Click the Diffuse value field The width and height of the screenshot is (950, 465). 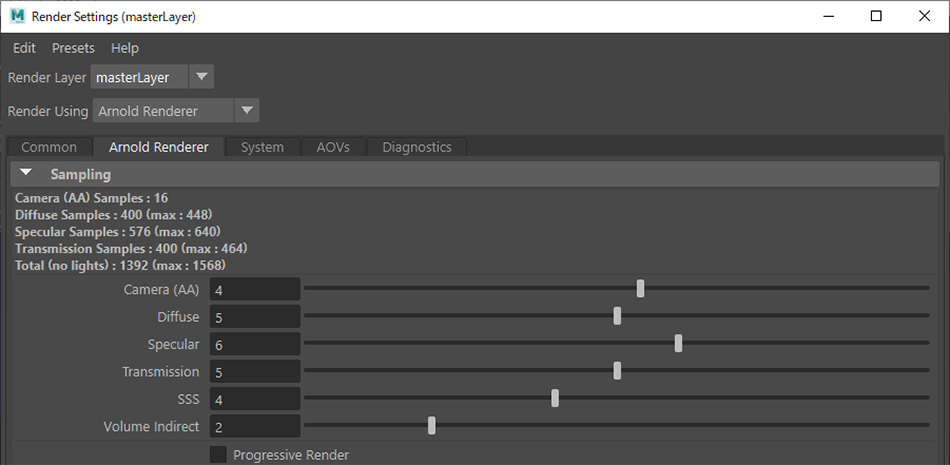255,317
